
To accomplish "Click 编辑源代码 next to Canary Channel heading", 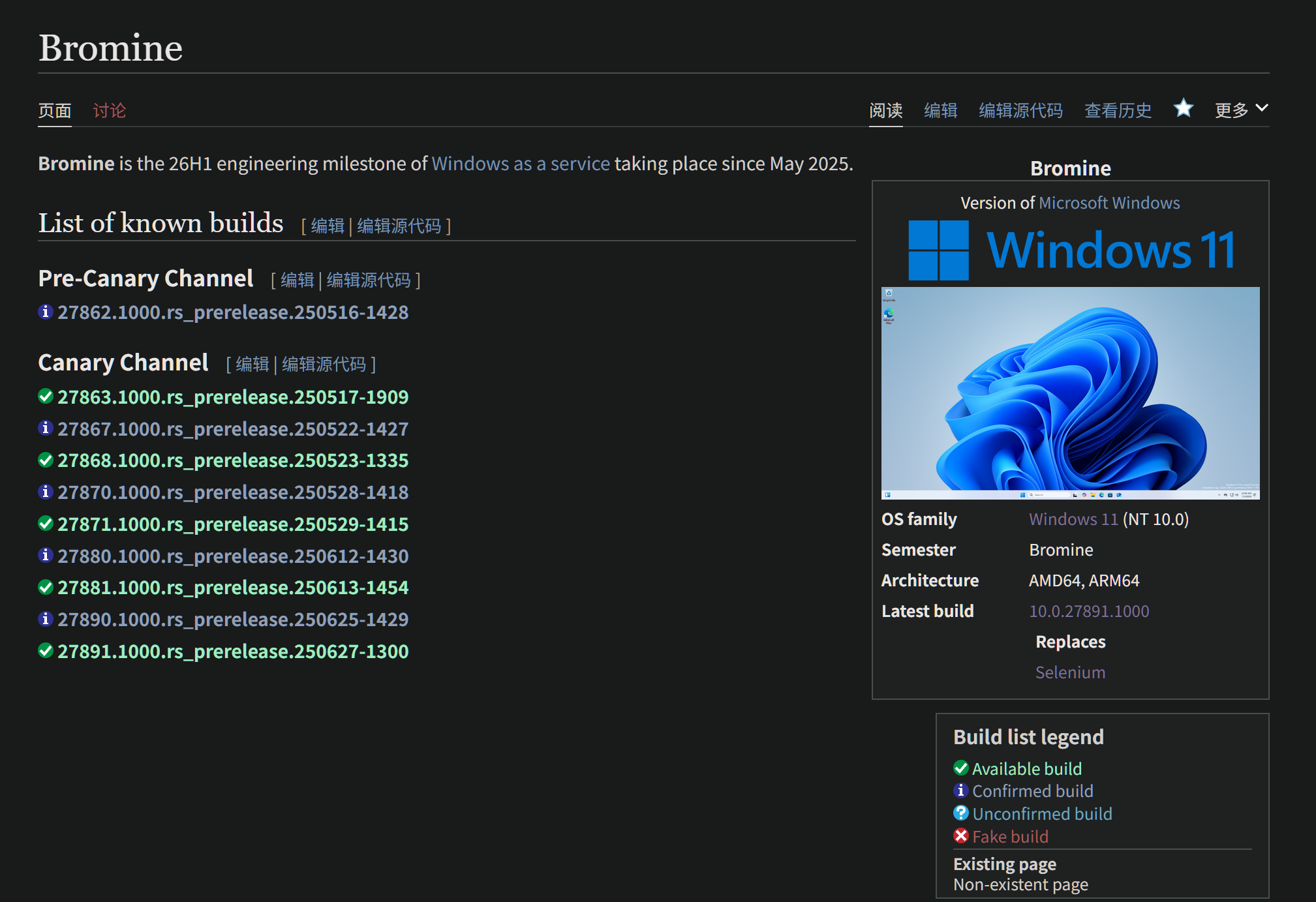I will pos(324,364).
